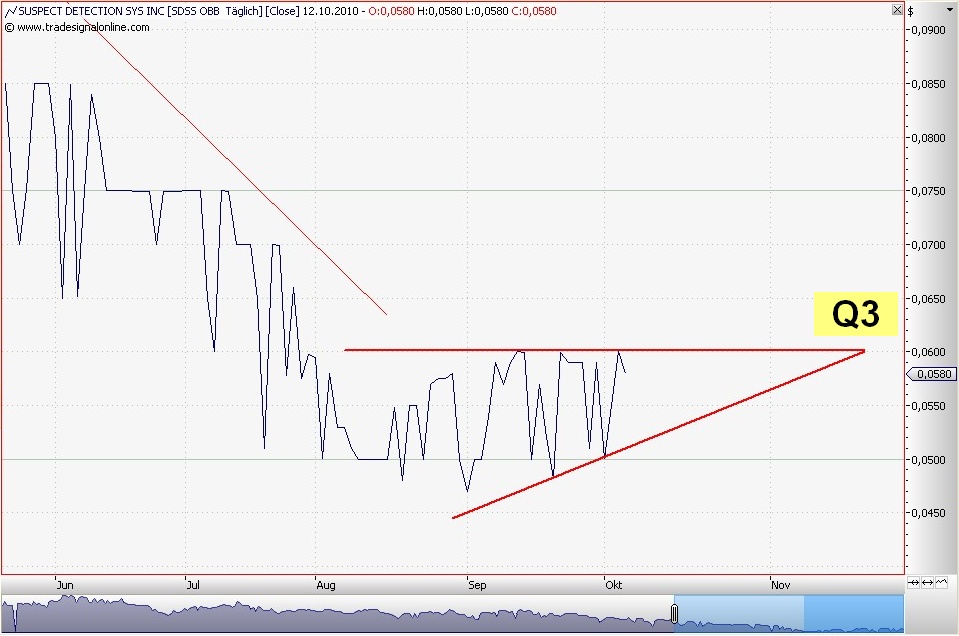This screenshot has height=636, width=959.
Task: Select the yellow Q3 annotation label
Action: point(856,314)
